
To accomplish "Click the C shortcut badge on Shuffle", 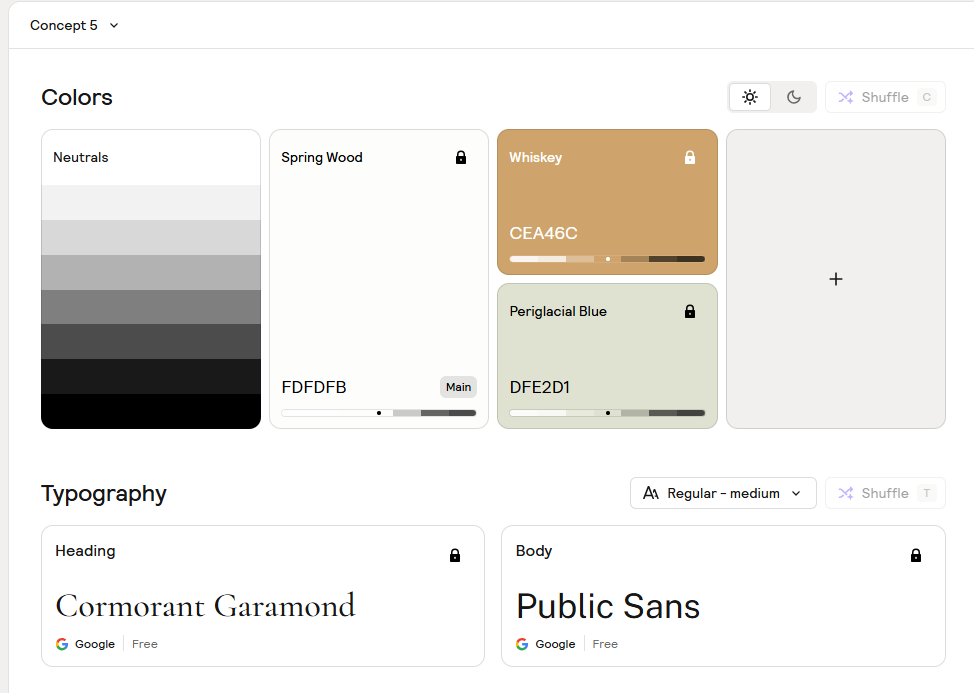I will click(926, 97).
